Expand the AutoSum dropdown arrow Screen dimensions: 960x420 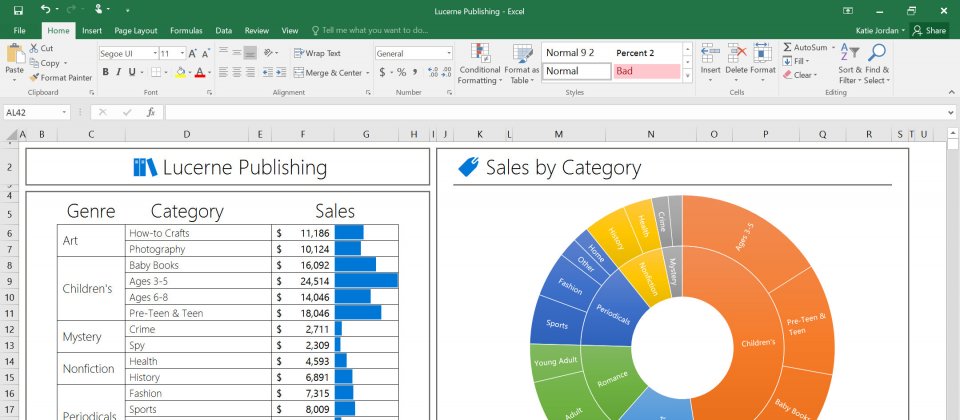[x=833, y=48]
